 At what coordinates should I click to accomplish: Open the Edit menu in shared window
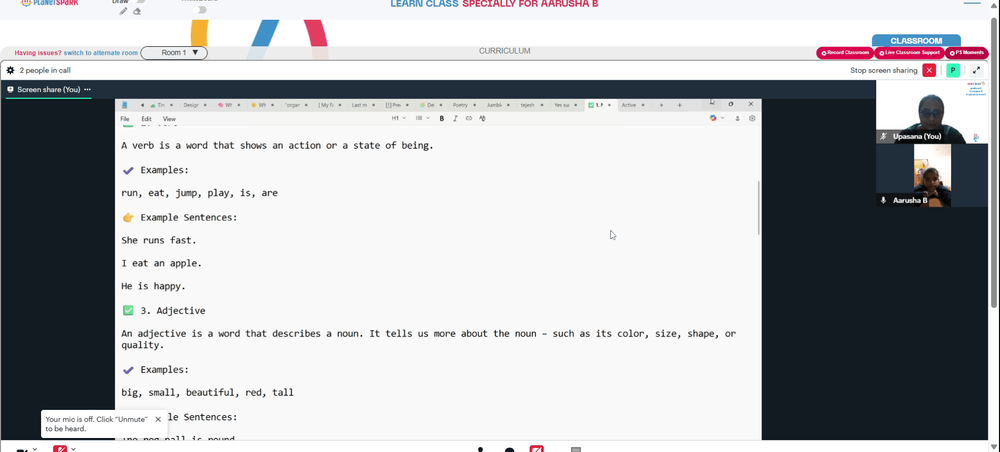pyautogui.click(x=147, y=119)
